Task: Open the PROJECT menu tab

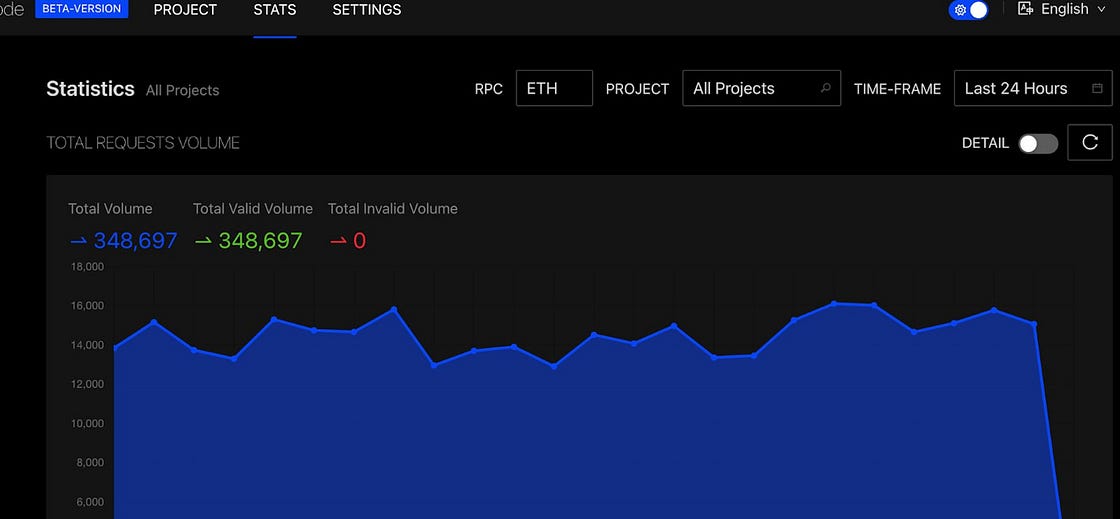Action: 185,10
